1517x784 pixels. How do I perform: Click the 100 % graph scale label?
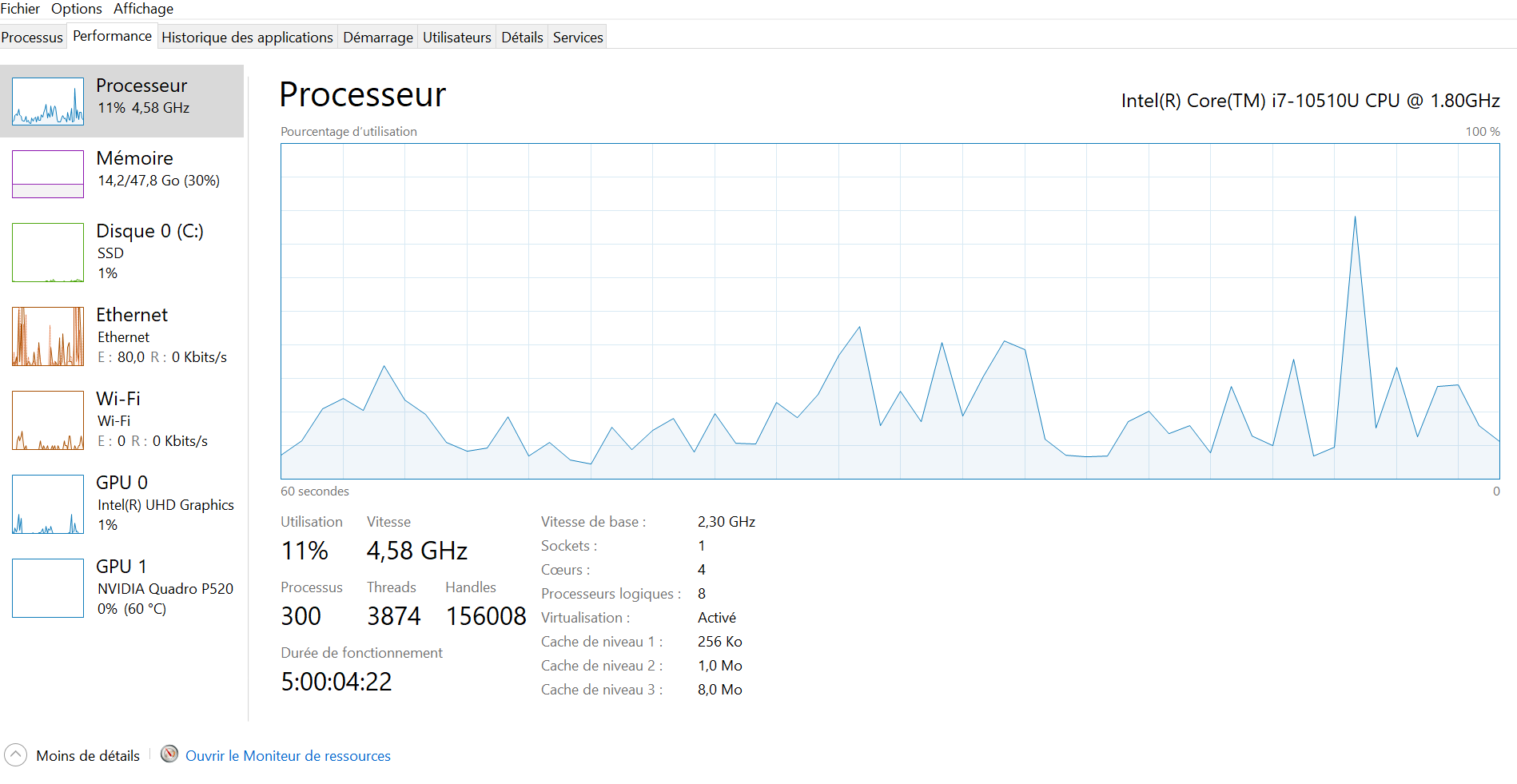click(1483, 132)
